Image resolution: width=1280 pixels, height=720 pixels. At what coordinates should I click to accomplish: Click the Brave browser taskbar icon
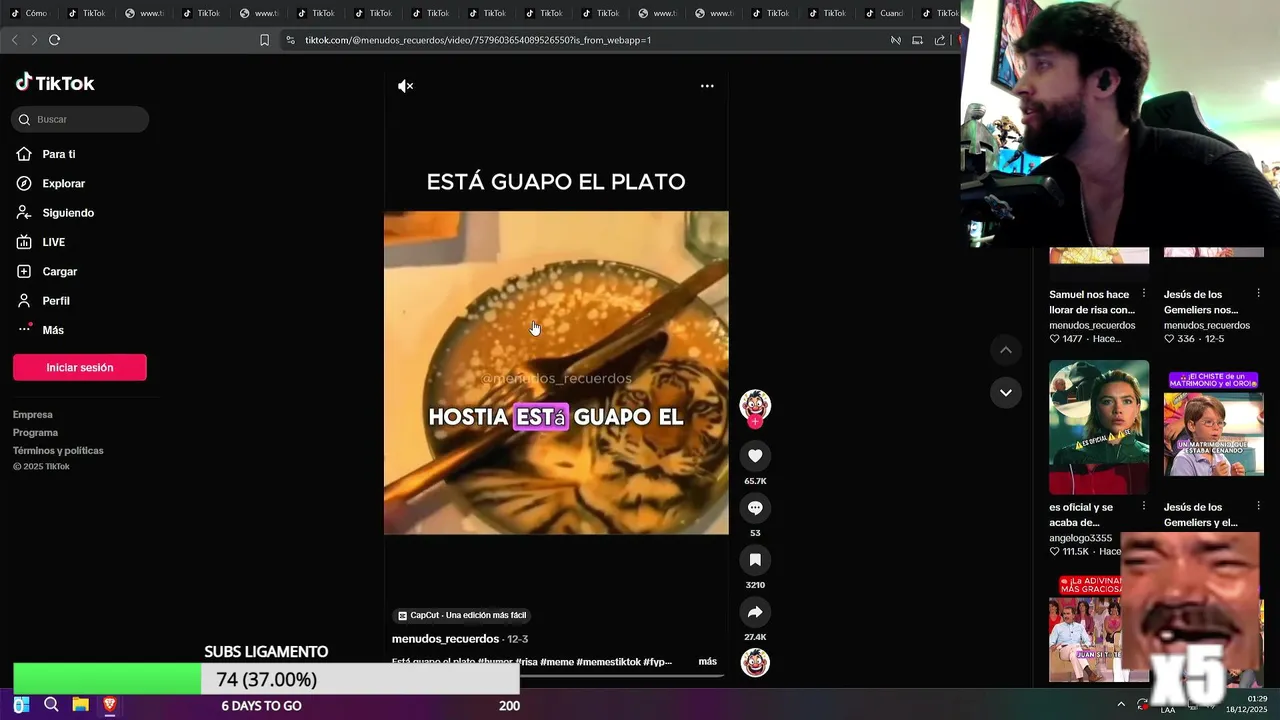click(x=110, y=705)
